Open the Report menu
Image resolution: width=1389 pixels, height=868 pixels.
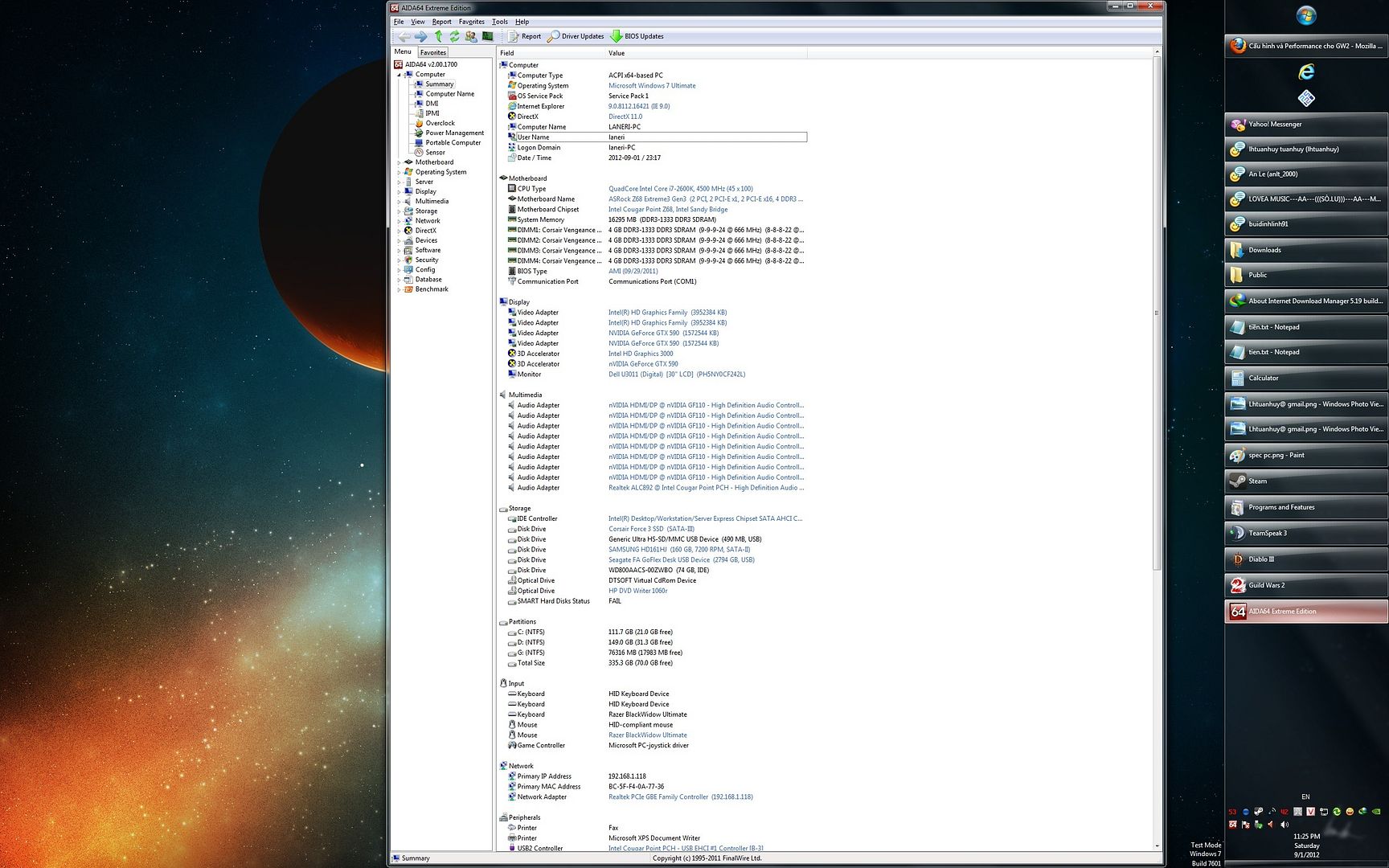click(x=441, y=22)
